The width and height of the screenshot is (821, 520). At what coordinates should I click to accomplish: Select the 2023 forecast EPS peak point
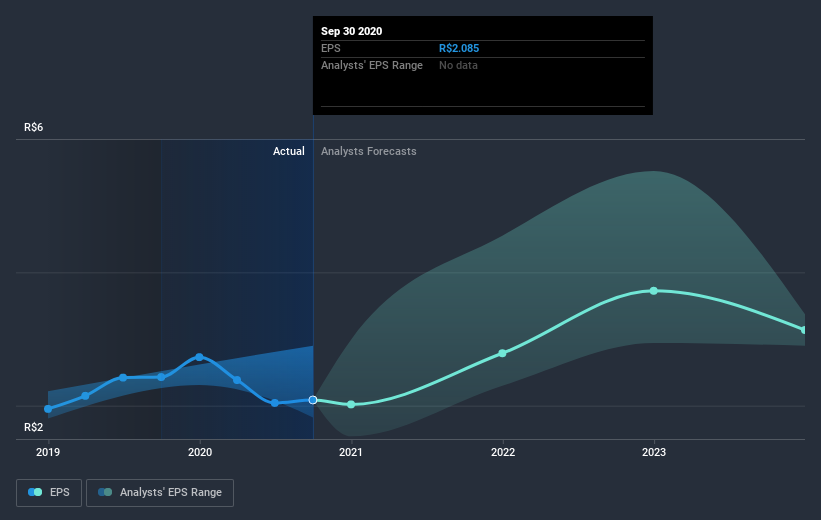tap(653, 291)
